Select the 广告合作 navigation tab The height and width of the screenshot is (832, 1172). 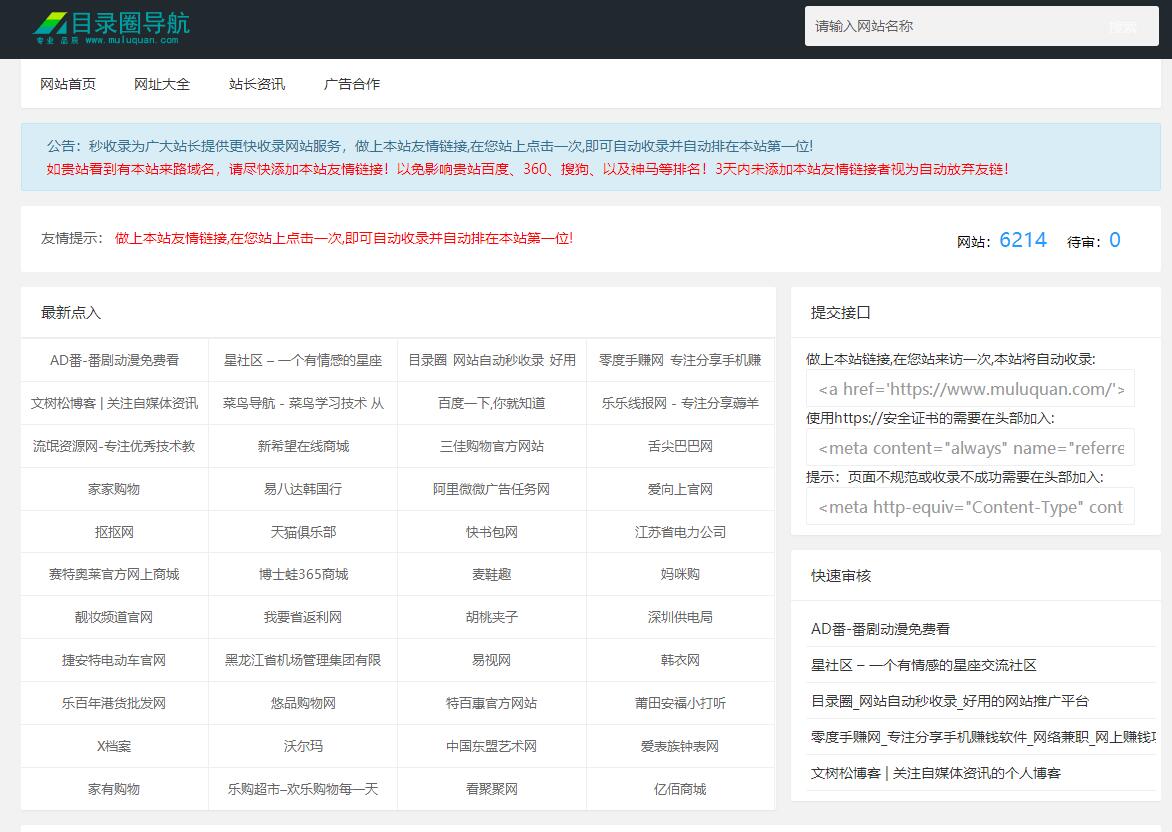350,84
